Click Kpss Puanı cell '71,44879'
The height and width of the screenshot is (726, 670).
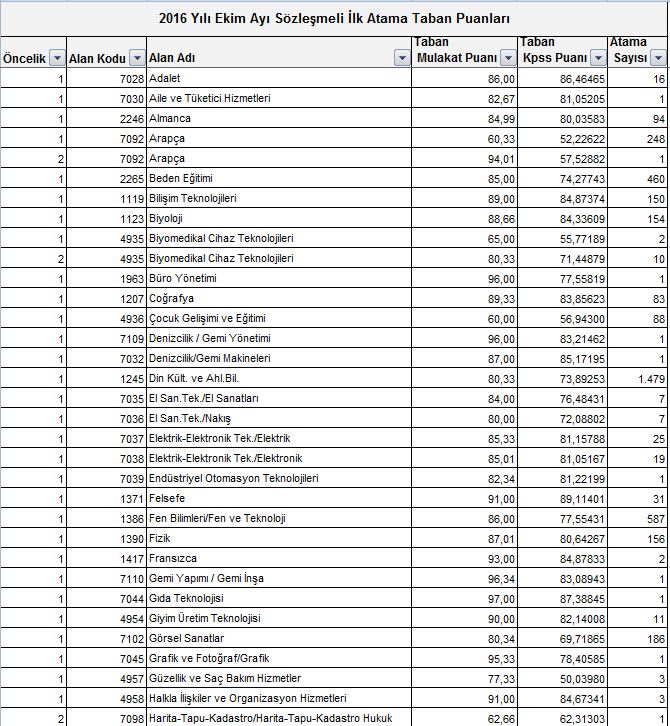562,258
